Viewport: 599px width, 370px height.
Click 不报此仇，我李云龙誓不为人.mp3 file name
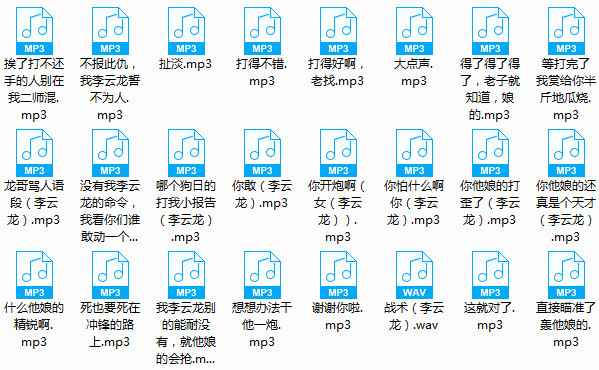pos(110,89)
